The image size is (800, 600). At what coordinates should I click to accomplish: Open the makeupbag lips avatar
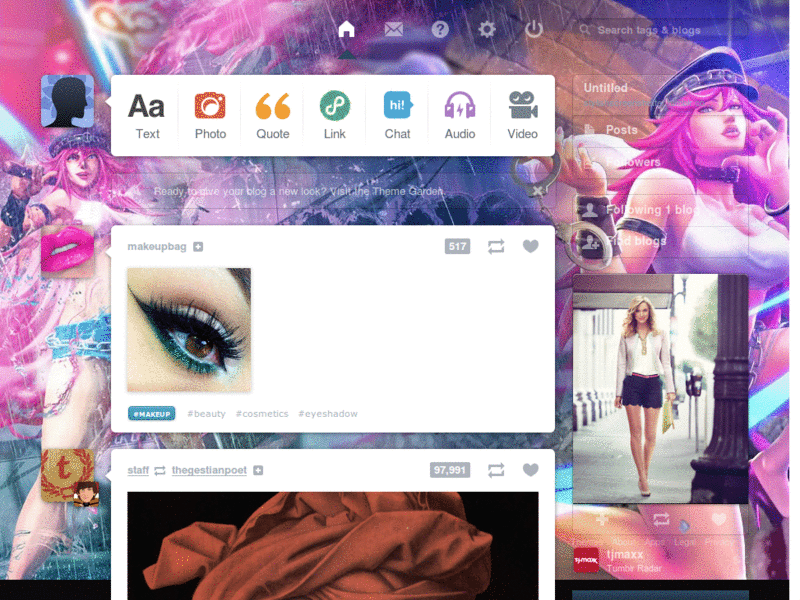click(67, 251)
